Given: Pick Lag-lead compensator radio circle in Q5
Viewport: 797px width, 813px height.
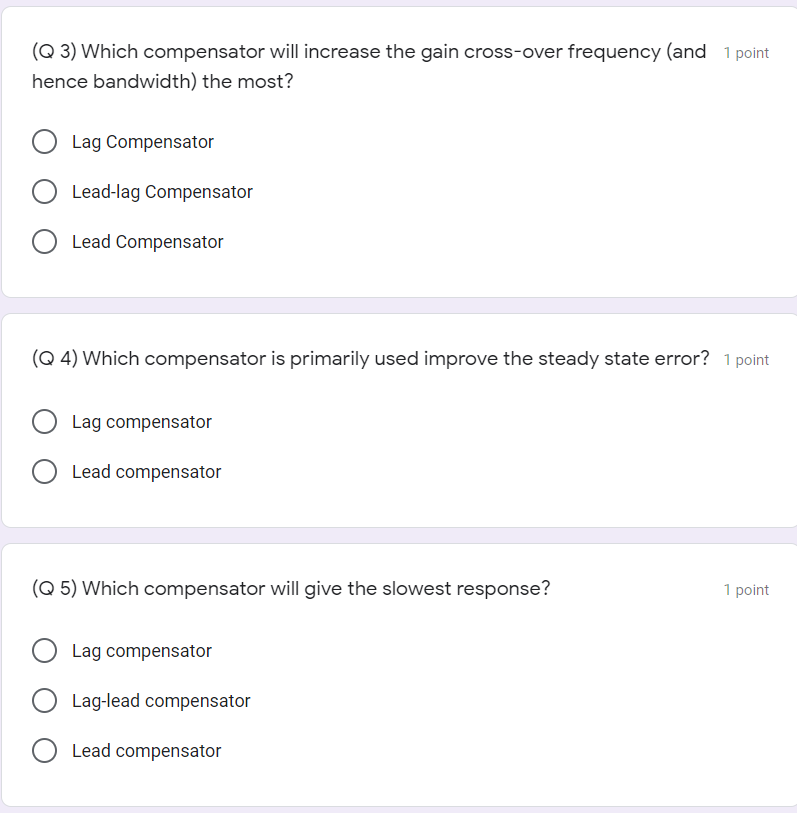Looking at the screenshot, I should [x=45, y=700].
